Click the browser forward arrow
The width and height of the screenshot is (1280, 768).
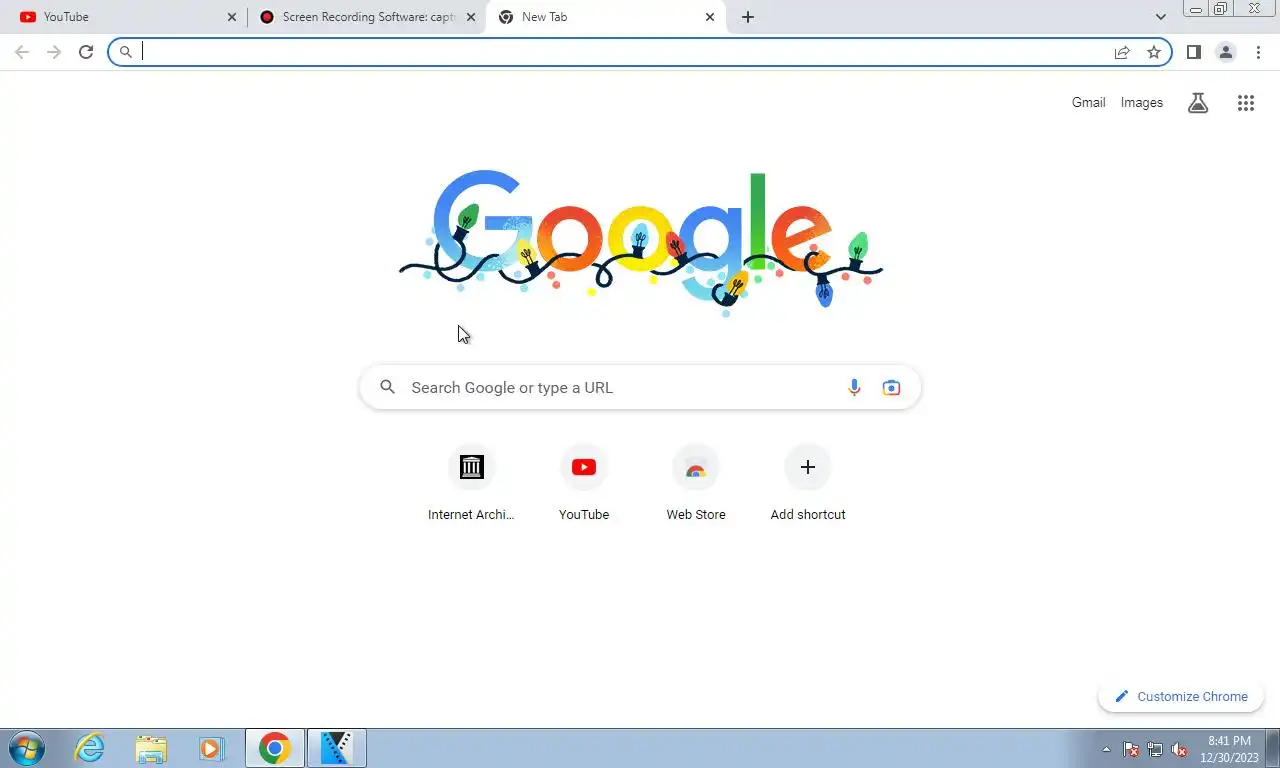click(x=54, y=52)
